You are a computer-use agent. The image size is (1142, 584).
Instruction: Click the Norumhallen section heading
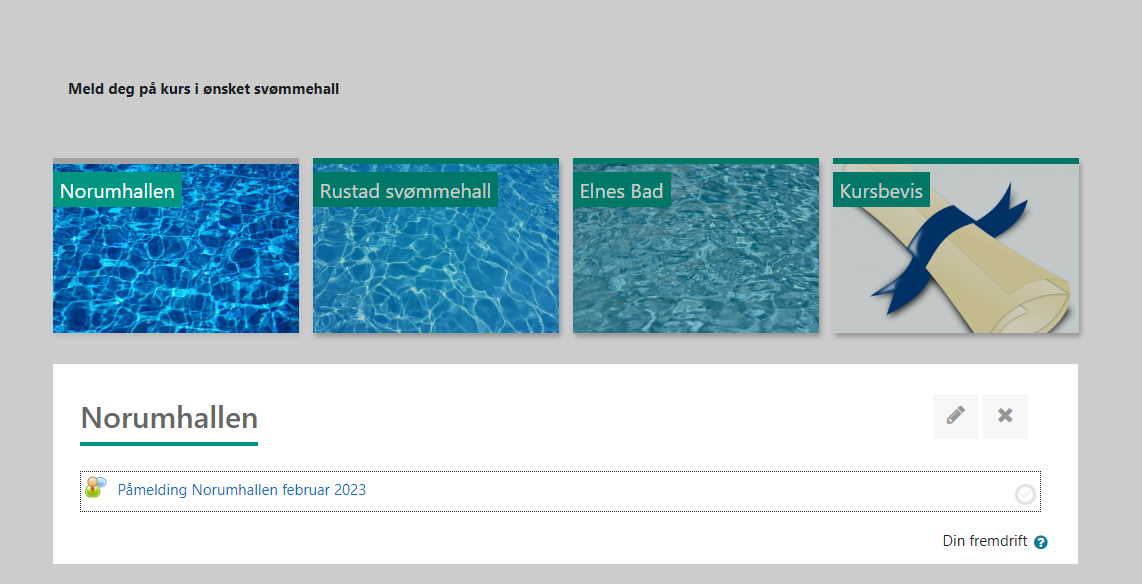(x=169, y=418)
